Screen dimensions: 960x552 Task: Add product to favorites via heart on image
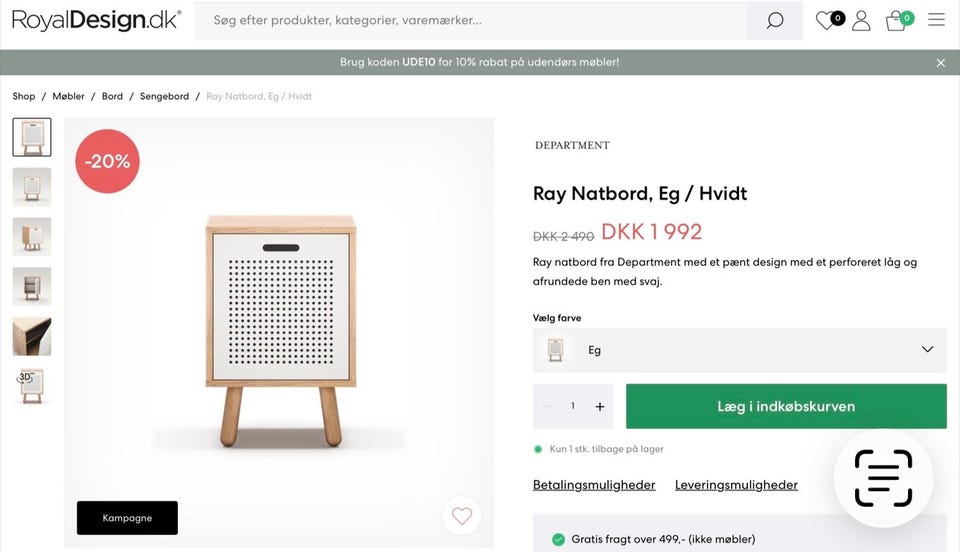(x=461, y=516)
